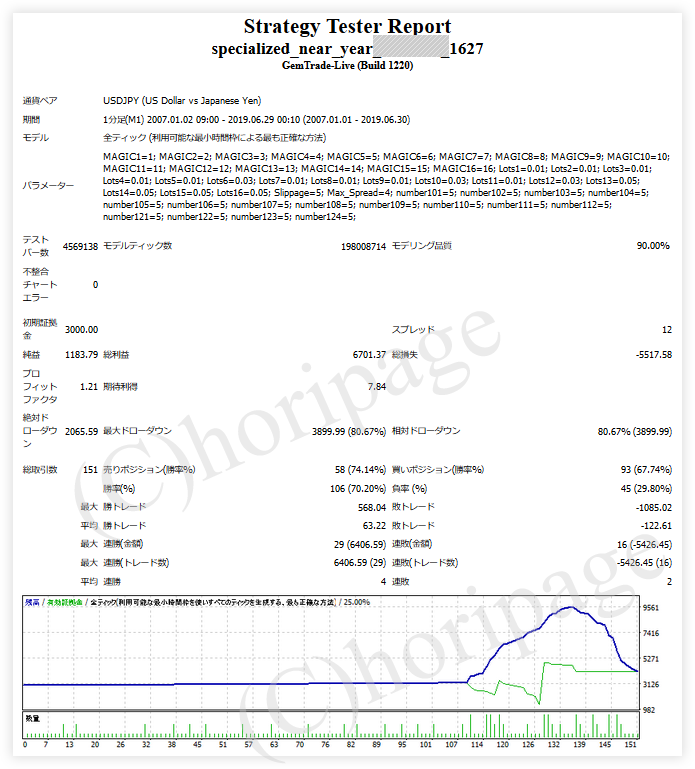
Task: Click the "982" y-axis label
Action: click(x=649, y=710)
